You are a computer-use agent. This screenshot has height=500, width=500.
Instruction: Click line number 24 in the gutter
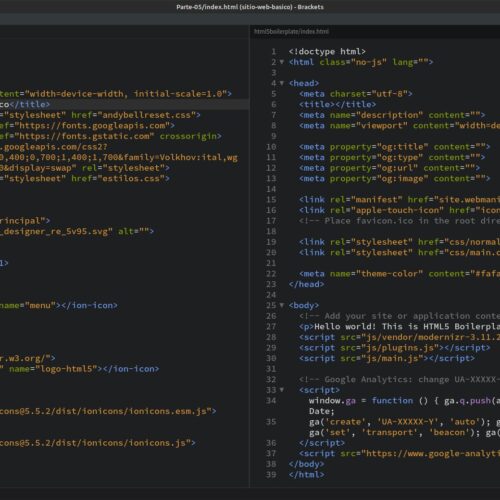pos(271,295)
